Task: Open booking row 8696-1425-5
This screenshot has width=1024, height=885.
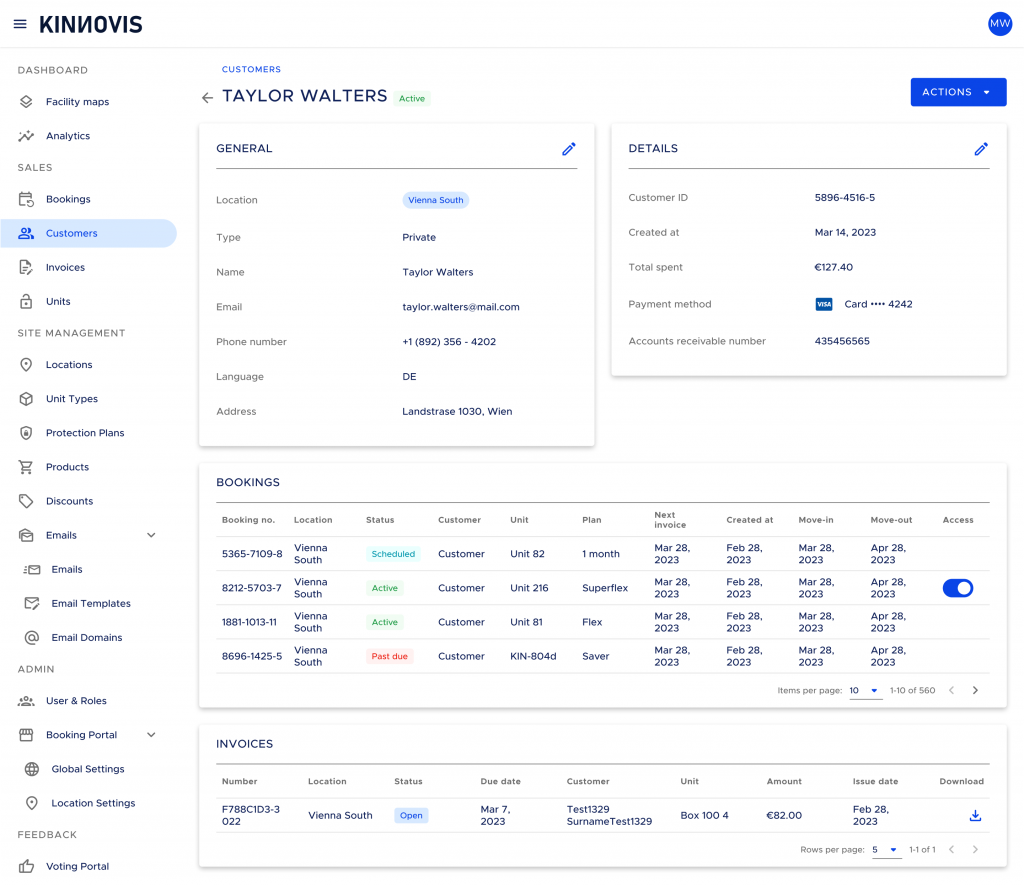Action: (x=602, y=656)
